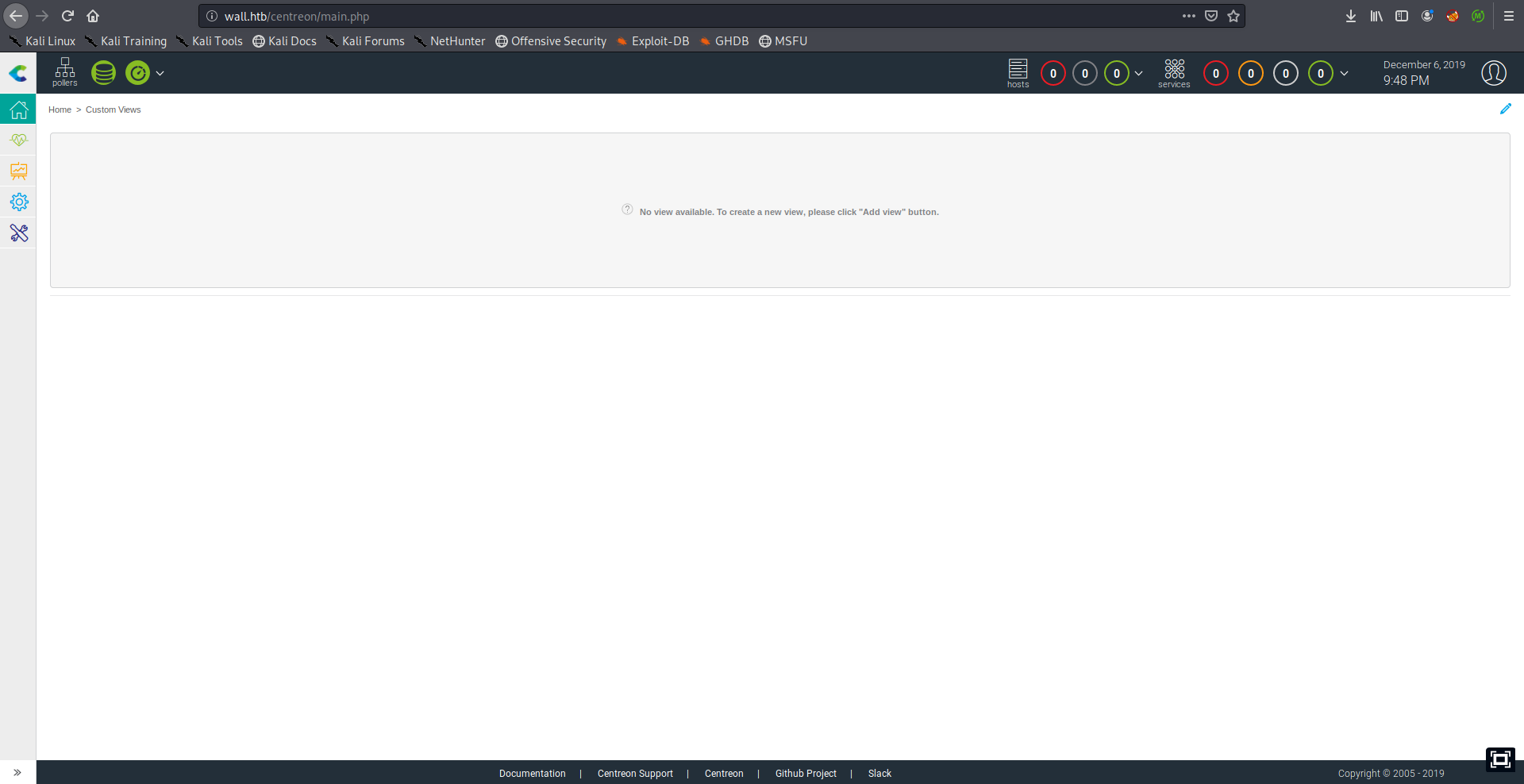Open the user profile icon
This screenshot has height=784, width=1524.
pyautogui.click(x=1493, y=73)
